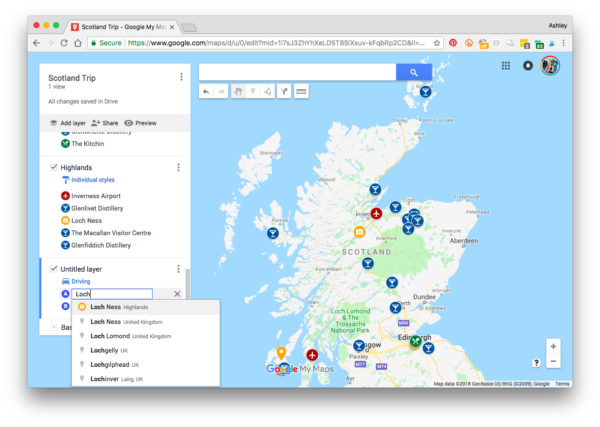Click the green restaurant marker in Edinburgh

pyautogui.click(x=415, y=340)
